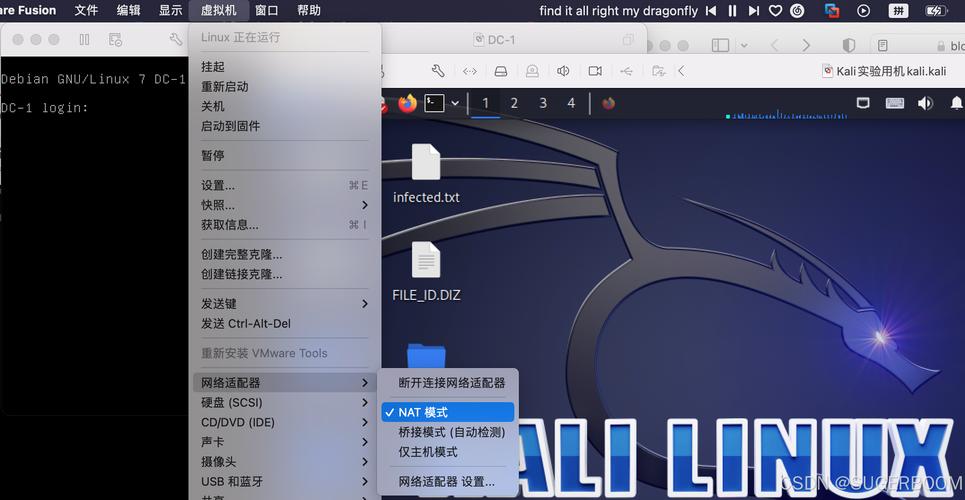Click the circular play icon in menu bar

(864, 10)
